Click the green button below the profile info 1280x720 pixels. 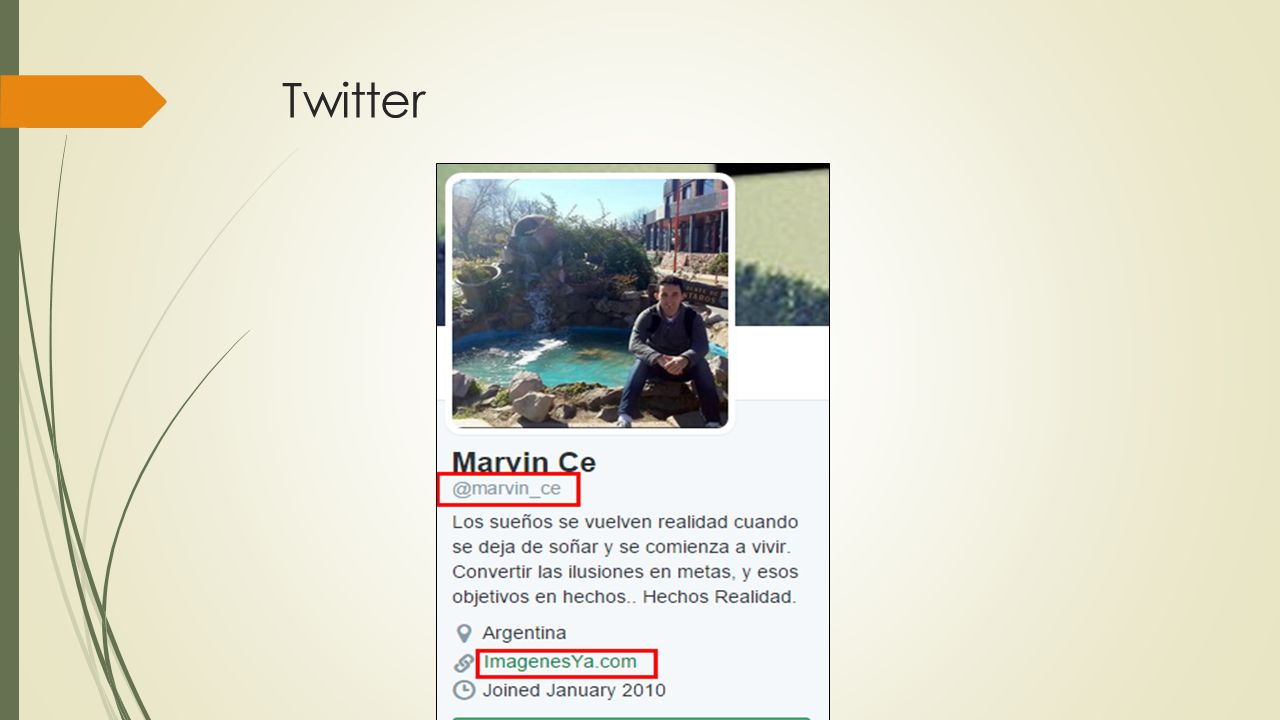[x=631, y=717]
